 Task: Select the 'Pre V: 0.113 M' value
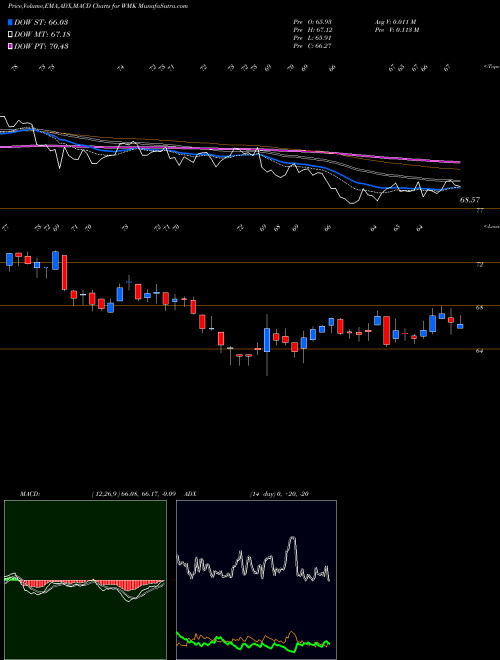[396, 30]
